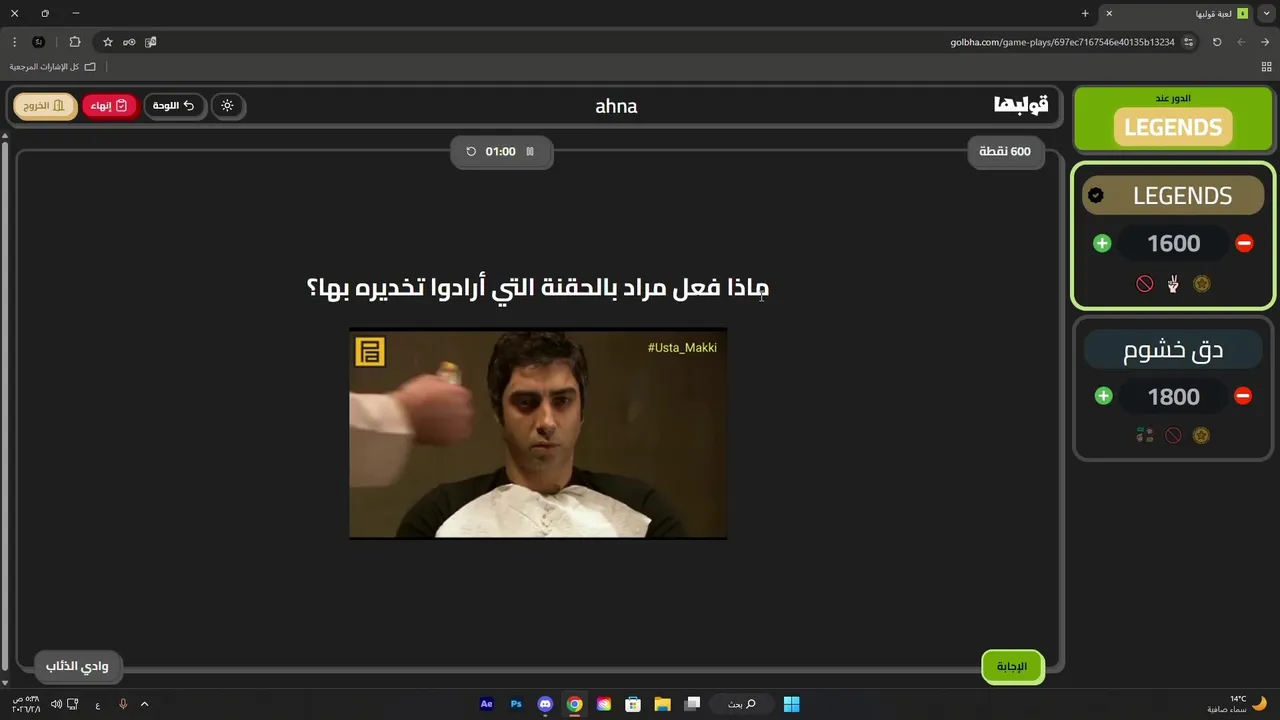Image resolution: width=1280 pixels, height=720 pixels.
Task: Use the دق خشوم swap-cards helper
Action: coord(1145,435)
